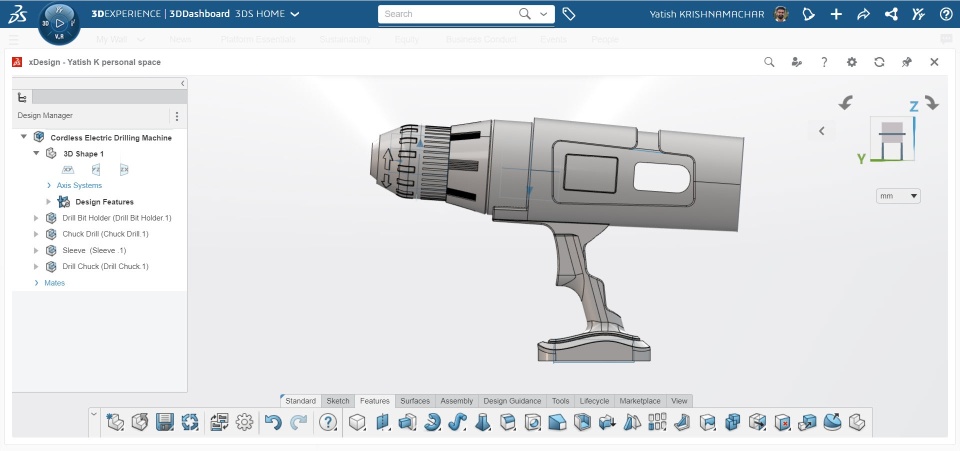Open notifications bell icon in top bar

[809, 14]
